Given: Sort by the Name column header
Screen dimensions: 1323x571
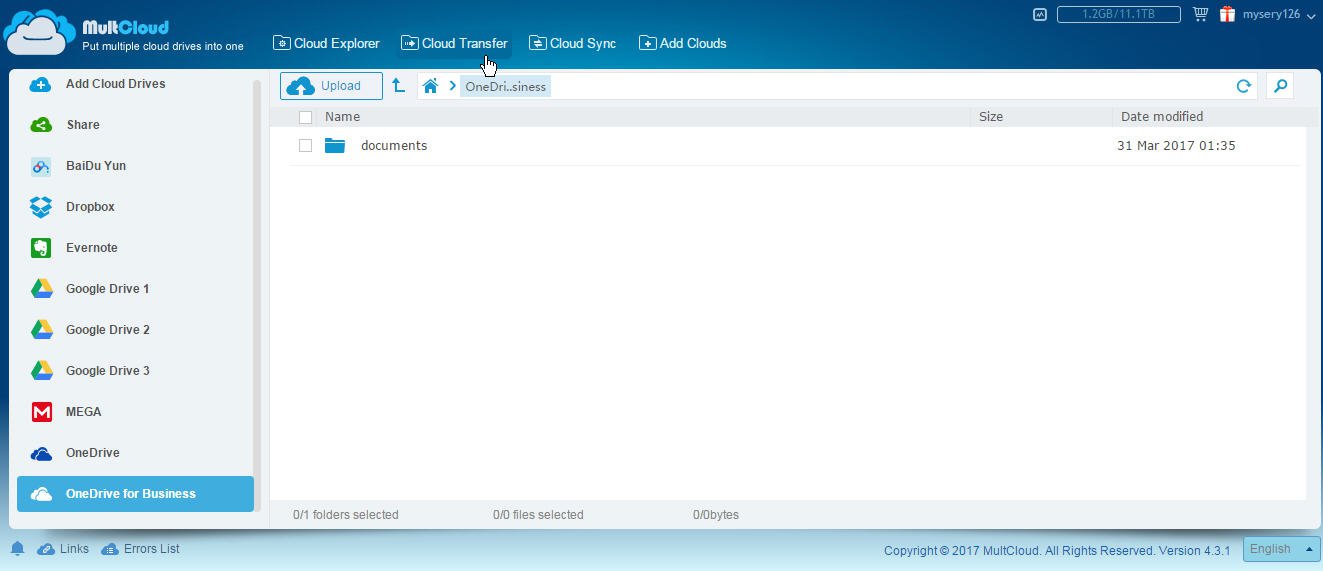Looking at the screenshot, I should [342, 117].
